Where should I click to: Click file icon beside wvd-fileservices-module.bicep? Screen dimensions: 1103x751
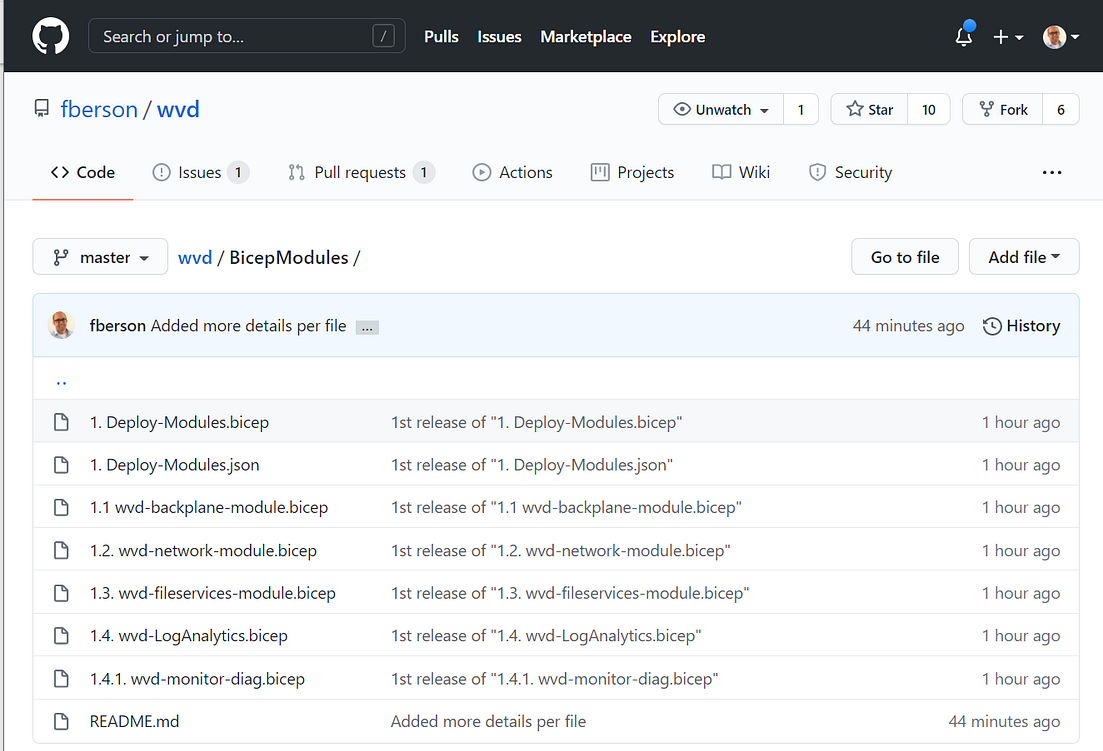61,593
